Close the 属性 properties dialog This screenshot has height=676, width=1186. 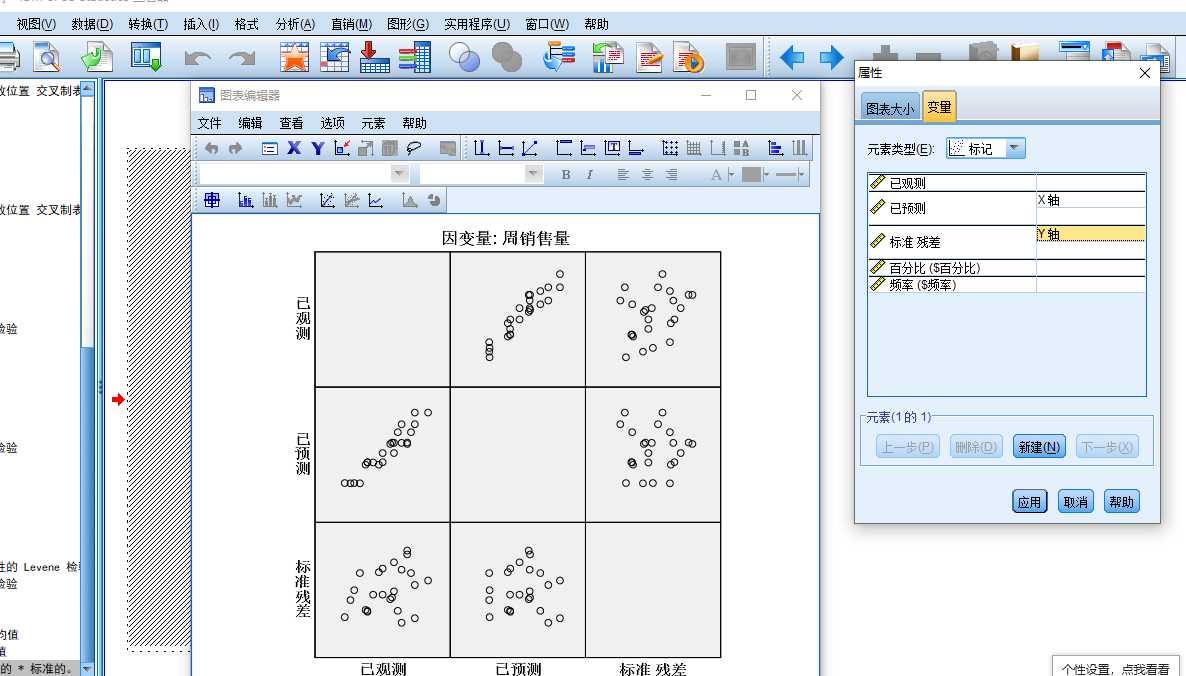(x=1144, y=73)
